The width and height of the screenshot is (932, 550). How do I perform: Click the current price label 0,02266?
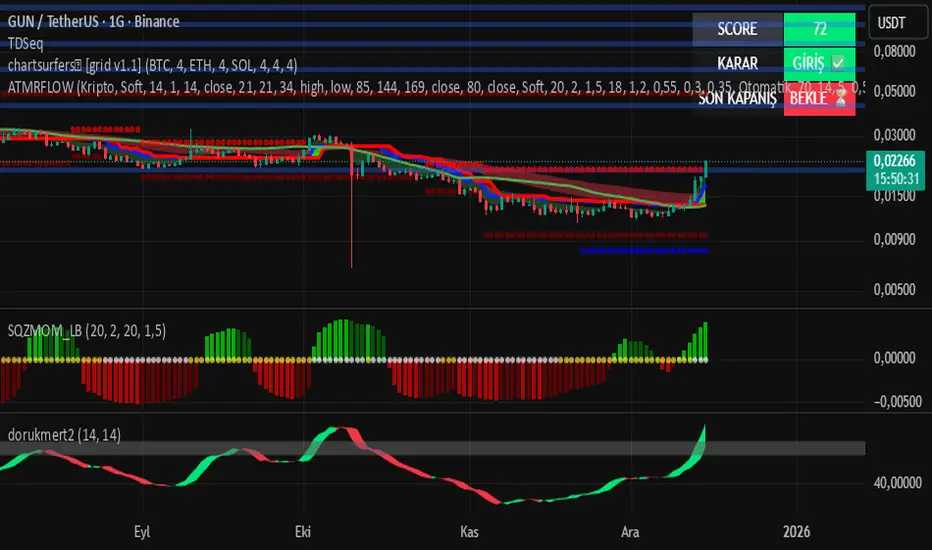point(895,161)
